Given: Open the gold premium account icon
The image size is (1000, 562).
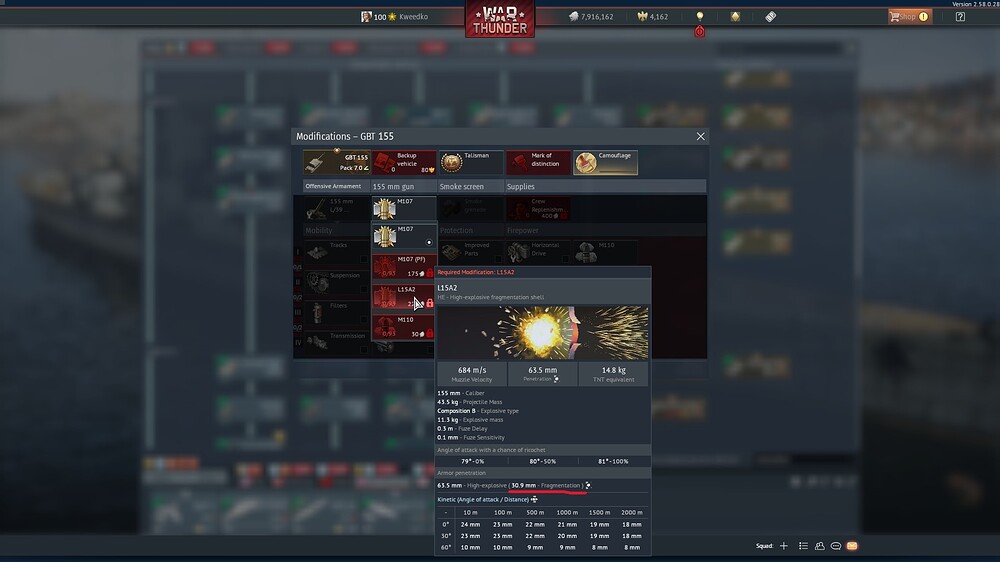Looking at the screenshot, I should (x=735, y=17).
